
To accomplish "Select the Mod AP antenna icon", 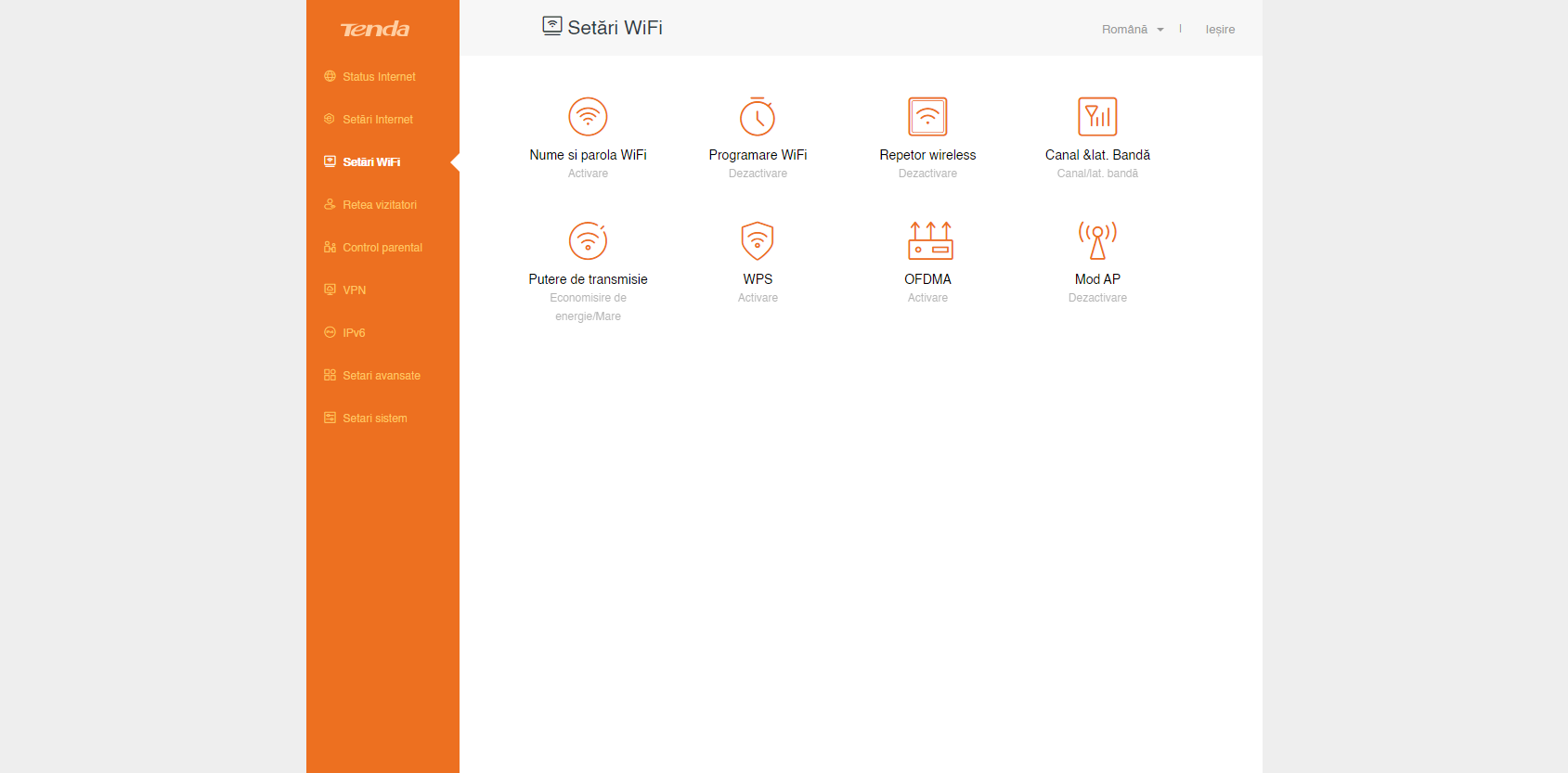I will (x=1097, y=241).
